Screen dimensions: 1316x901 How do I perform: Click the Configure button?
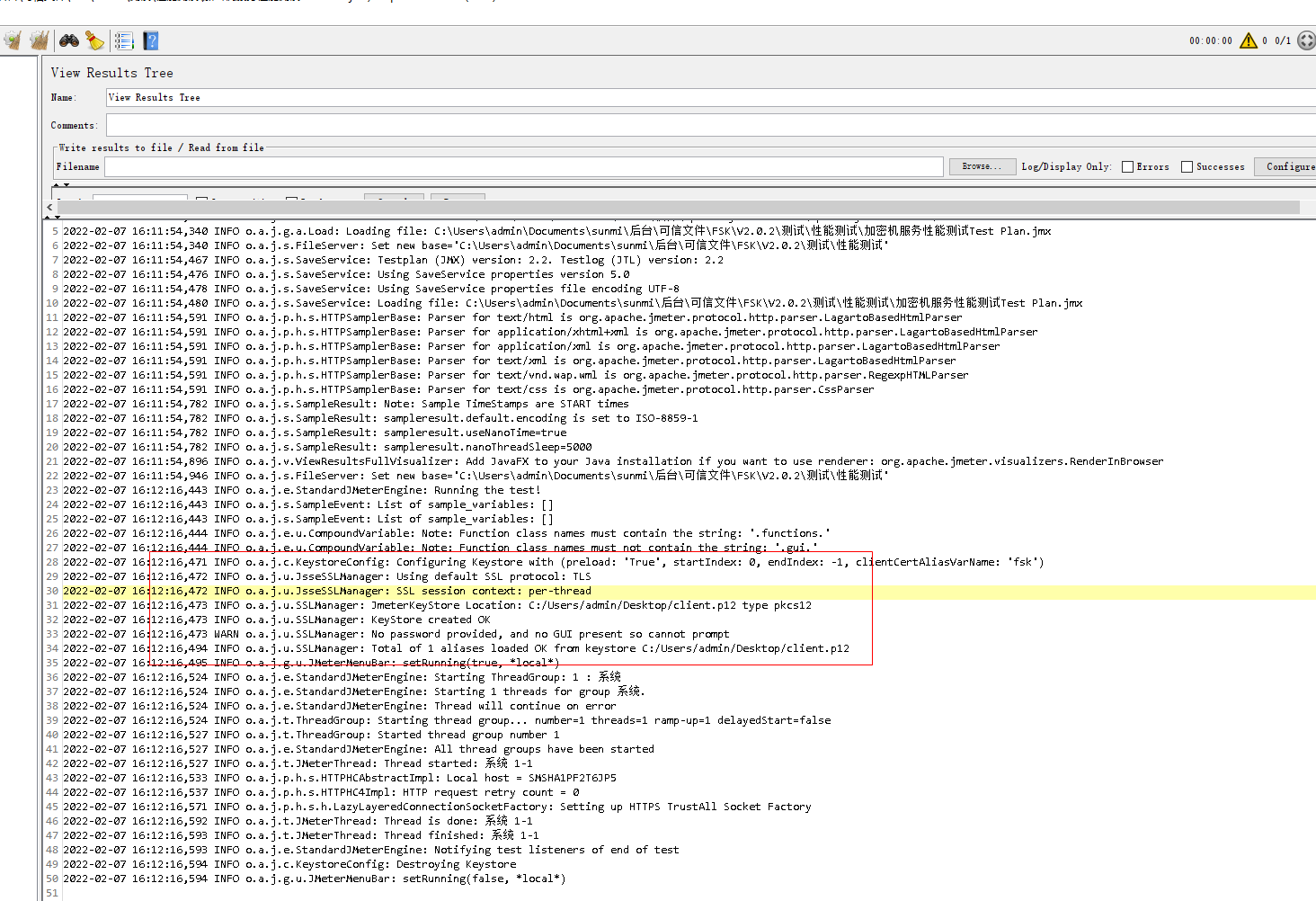(1286, 166)
